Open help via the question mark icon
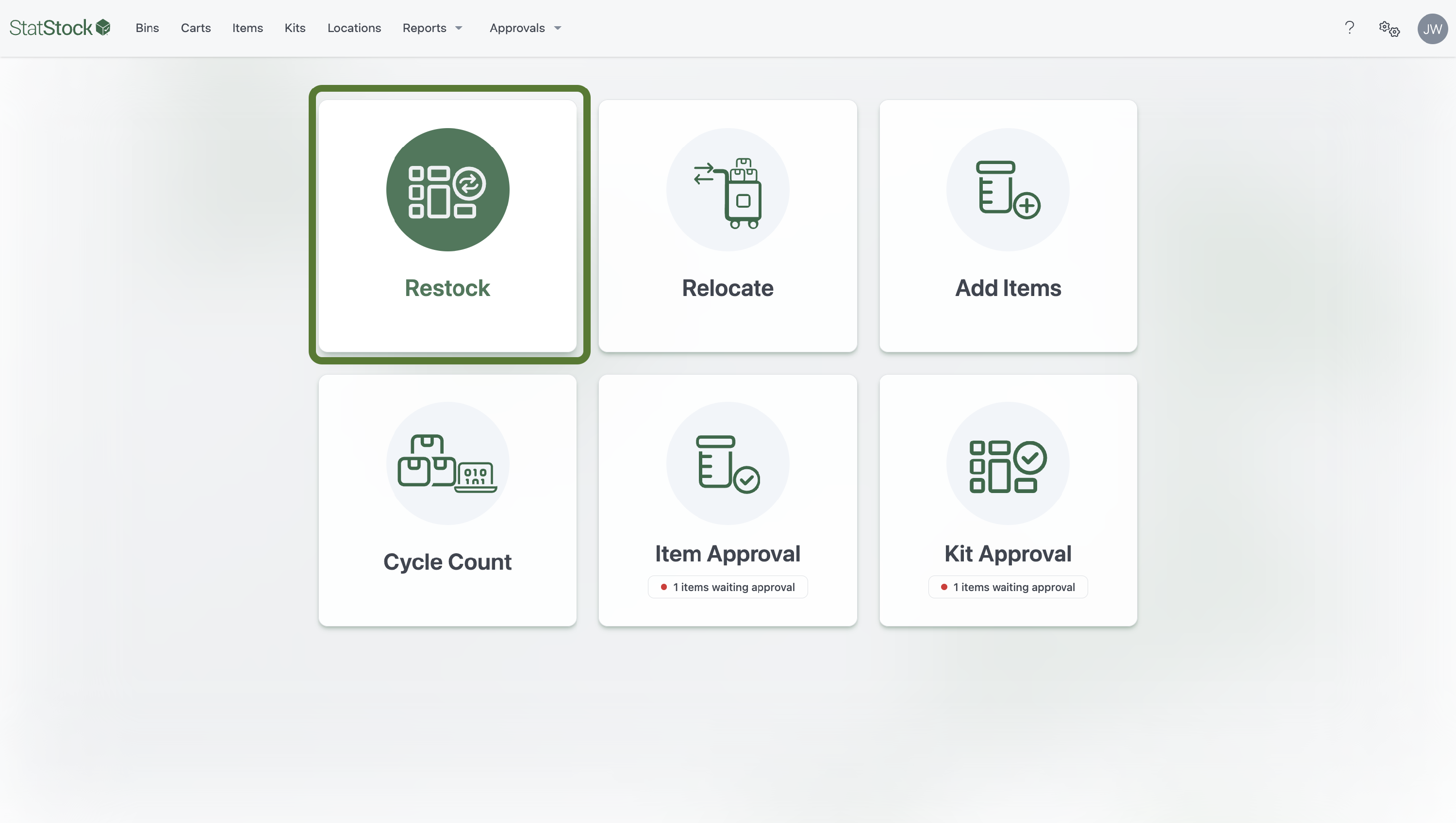Screen dimensions: 1456x823 click(1349, 28)
